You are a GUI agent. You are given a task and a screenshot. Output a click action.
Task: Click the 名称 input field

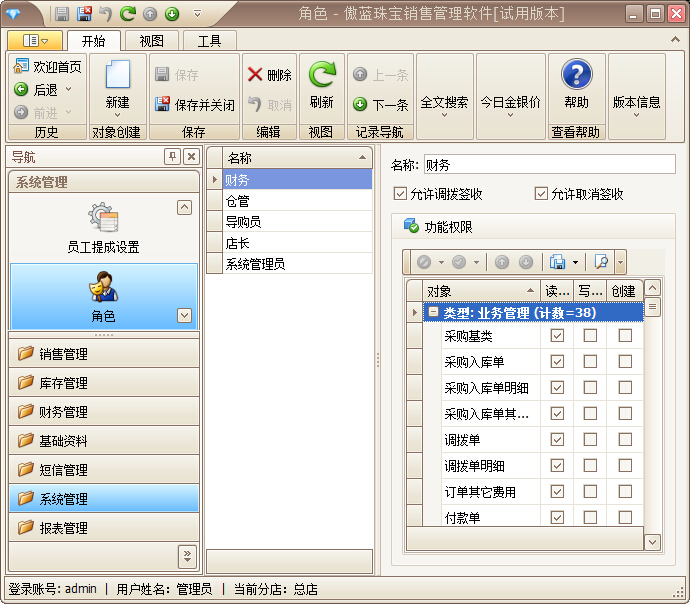click(548, 165)
